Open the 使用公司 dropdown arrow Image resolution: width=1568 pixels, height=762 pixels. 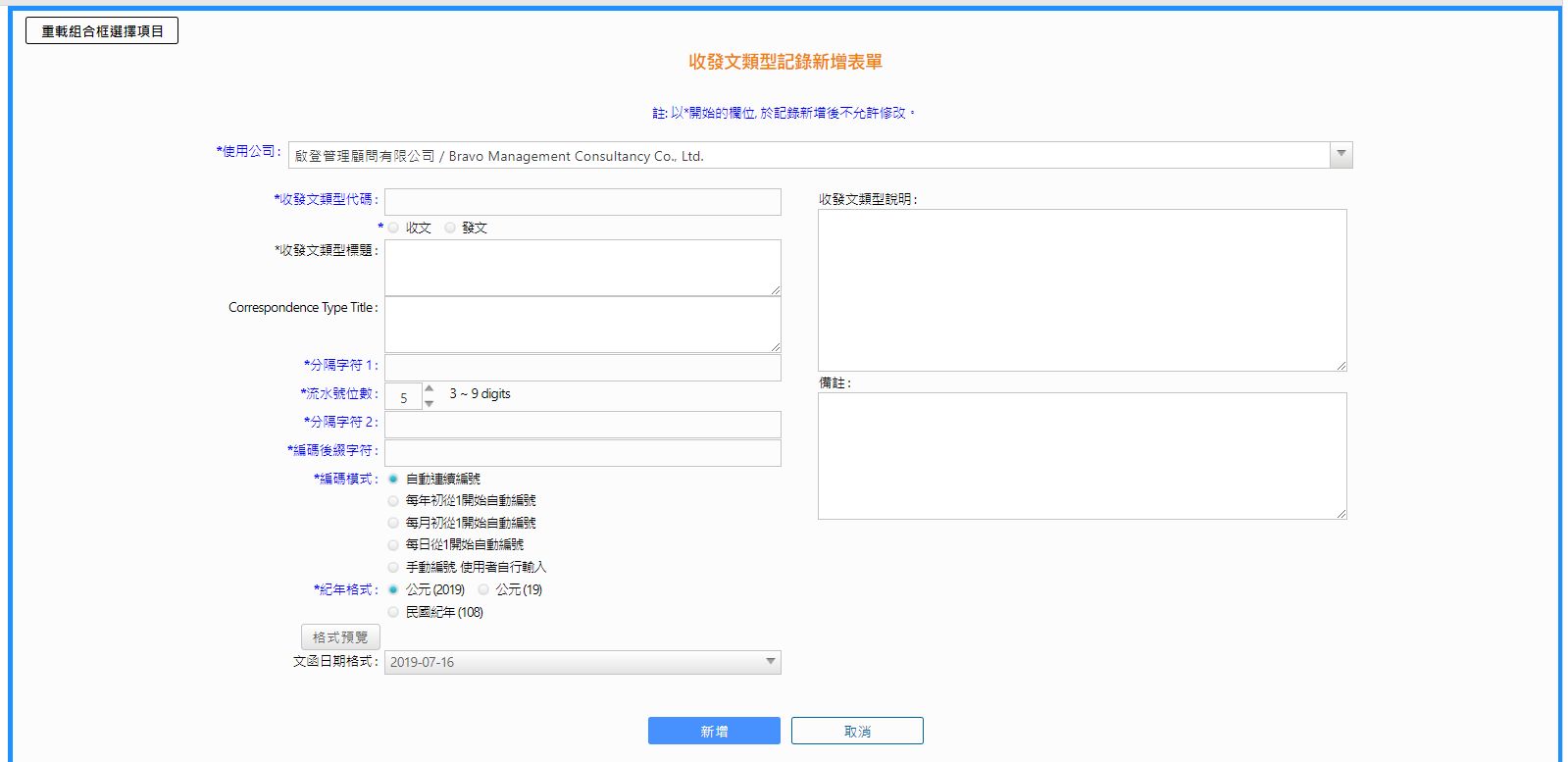[1340, 155]
